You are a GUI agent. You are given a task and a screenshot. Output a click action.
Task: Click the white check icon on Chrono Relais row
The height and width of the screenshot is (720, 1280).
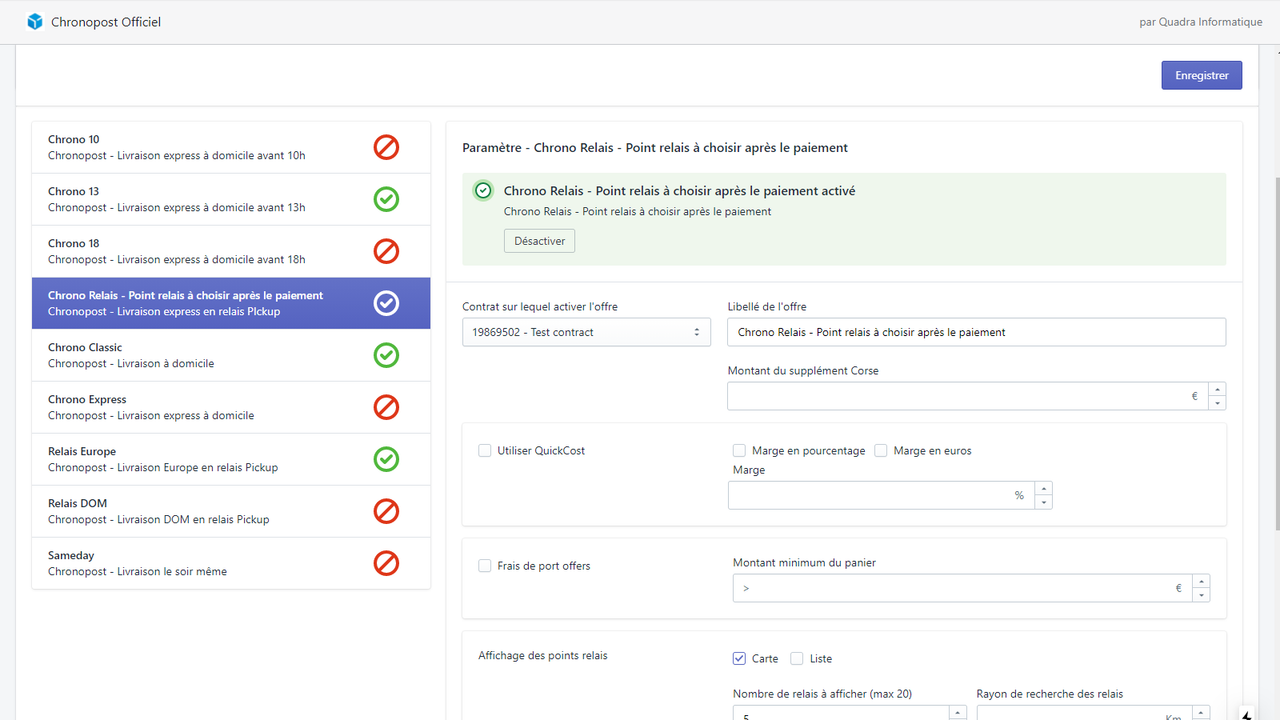[x=386, y=303]
